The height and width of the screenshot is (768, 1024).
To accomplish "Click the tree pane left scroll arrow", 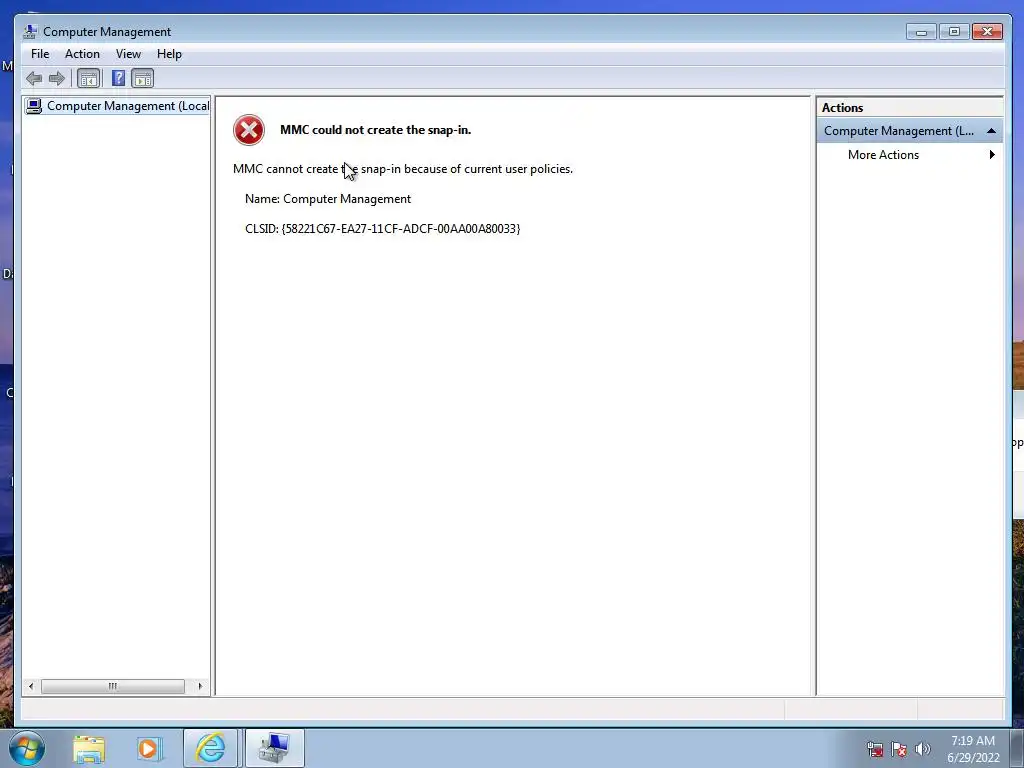I will coord(31,686).
